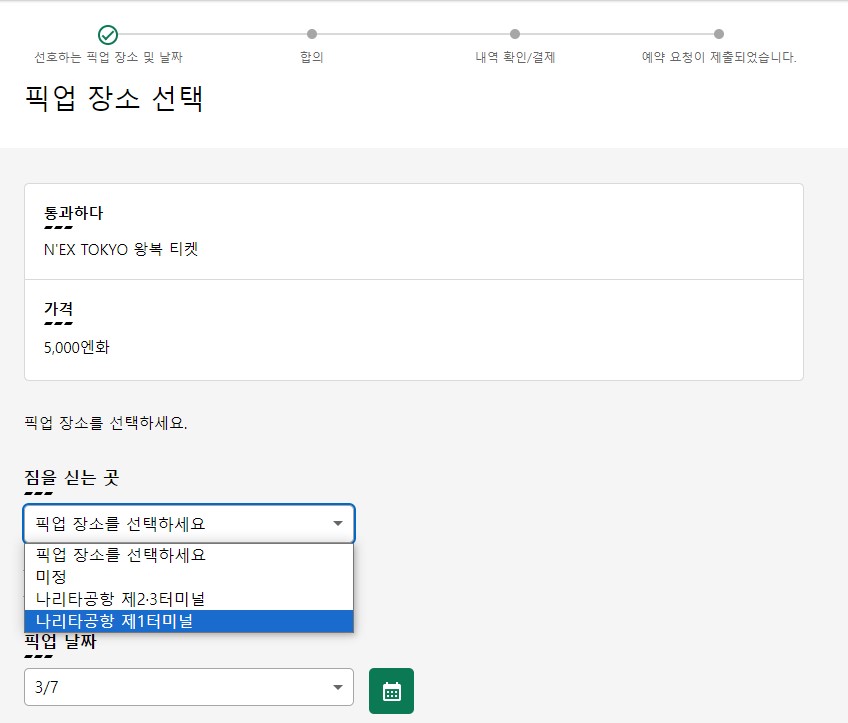Click the 예약 요청이 제출되었습니다. step label
This screenshot has height=723, width=848.
[719, 57]
